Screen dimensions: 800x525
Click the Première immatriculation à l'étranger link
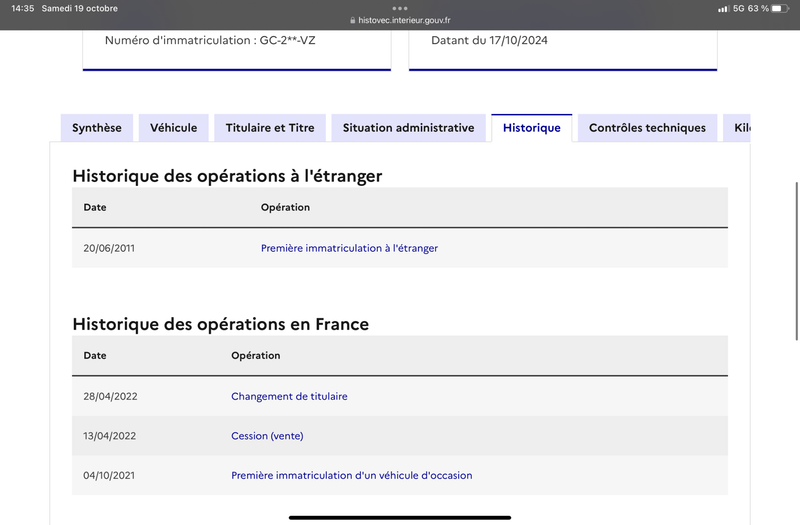(349, 248)
